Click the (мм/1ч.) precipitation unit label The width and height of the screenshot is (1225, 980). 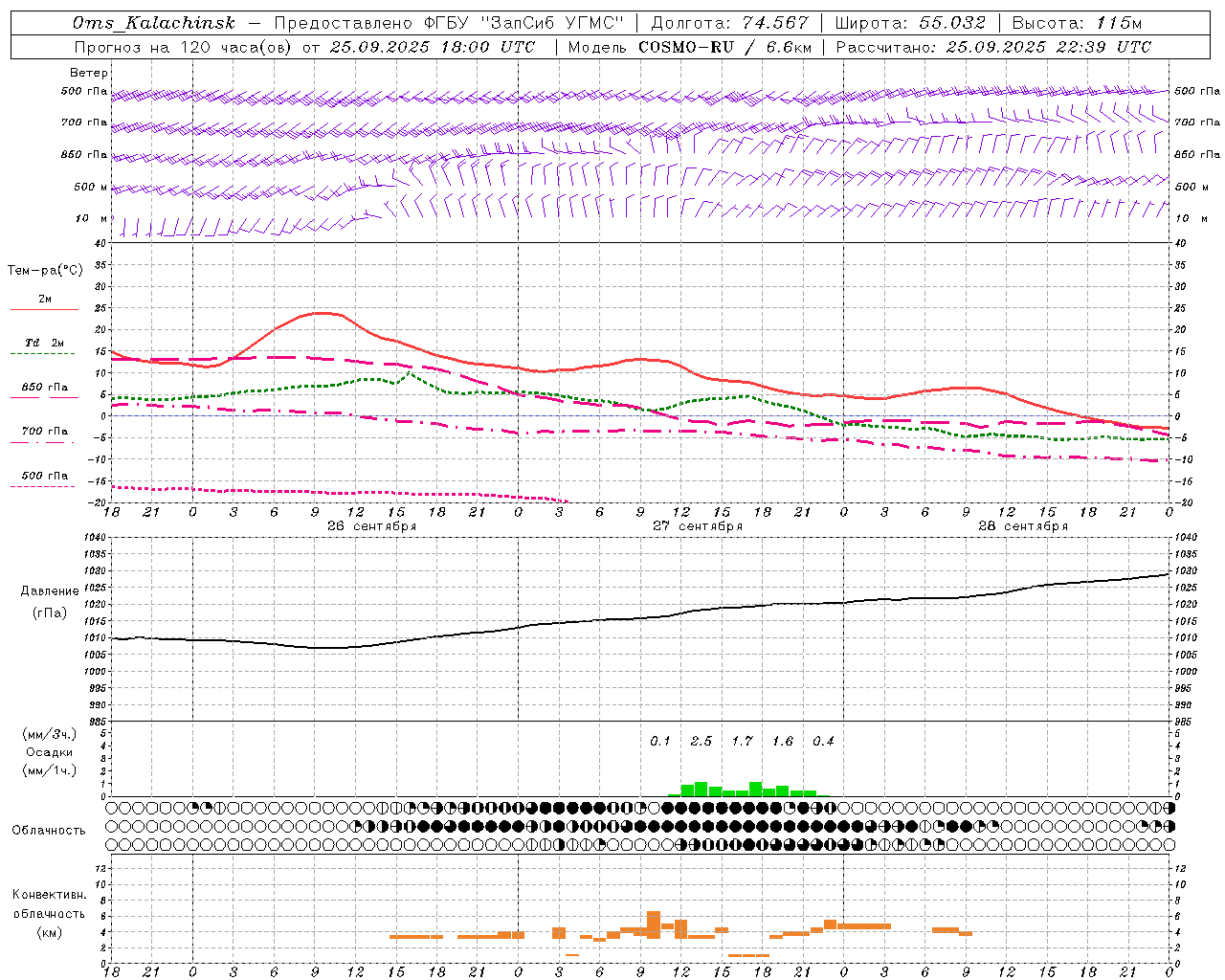50,770
